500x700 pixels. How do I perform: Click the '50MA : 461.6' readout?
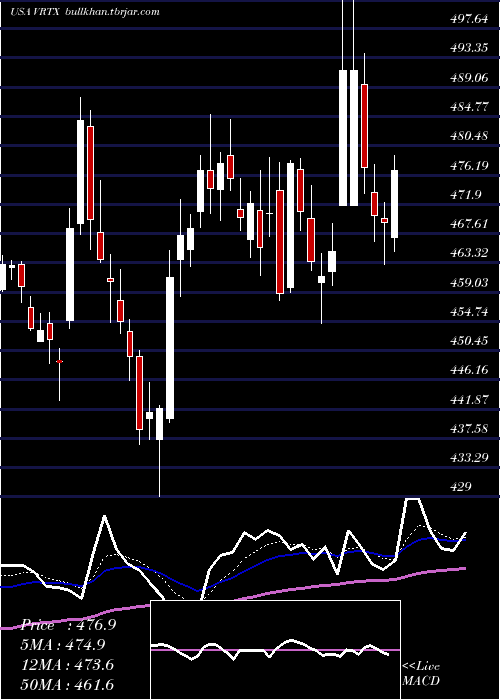pos(69,684)
